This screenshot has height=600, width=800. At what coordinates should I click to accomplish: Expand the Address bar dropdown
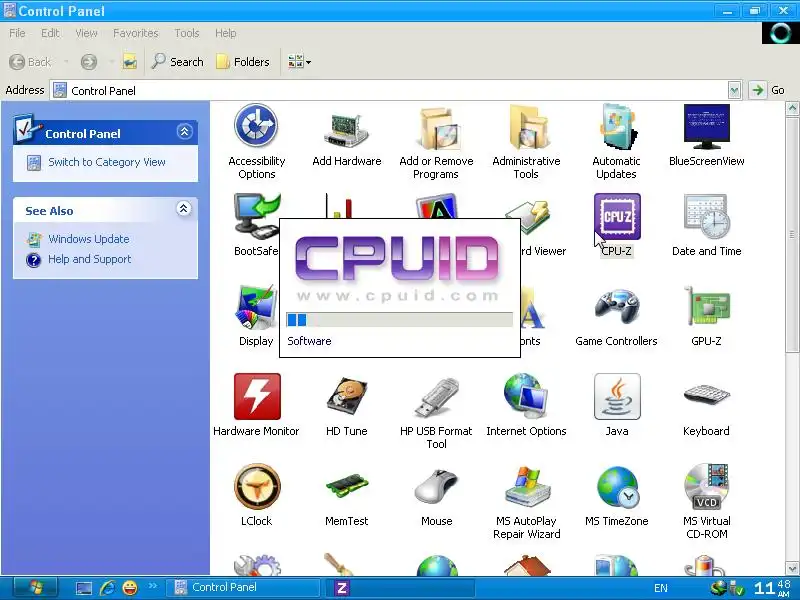point(734,90)
